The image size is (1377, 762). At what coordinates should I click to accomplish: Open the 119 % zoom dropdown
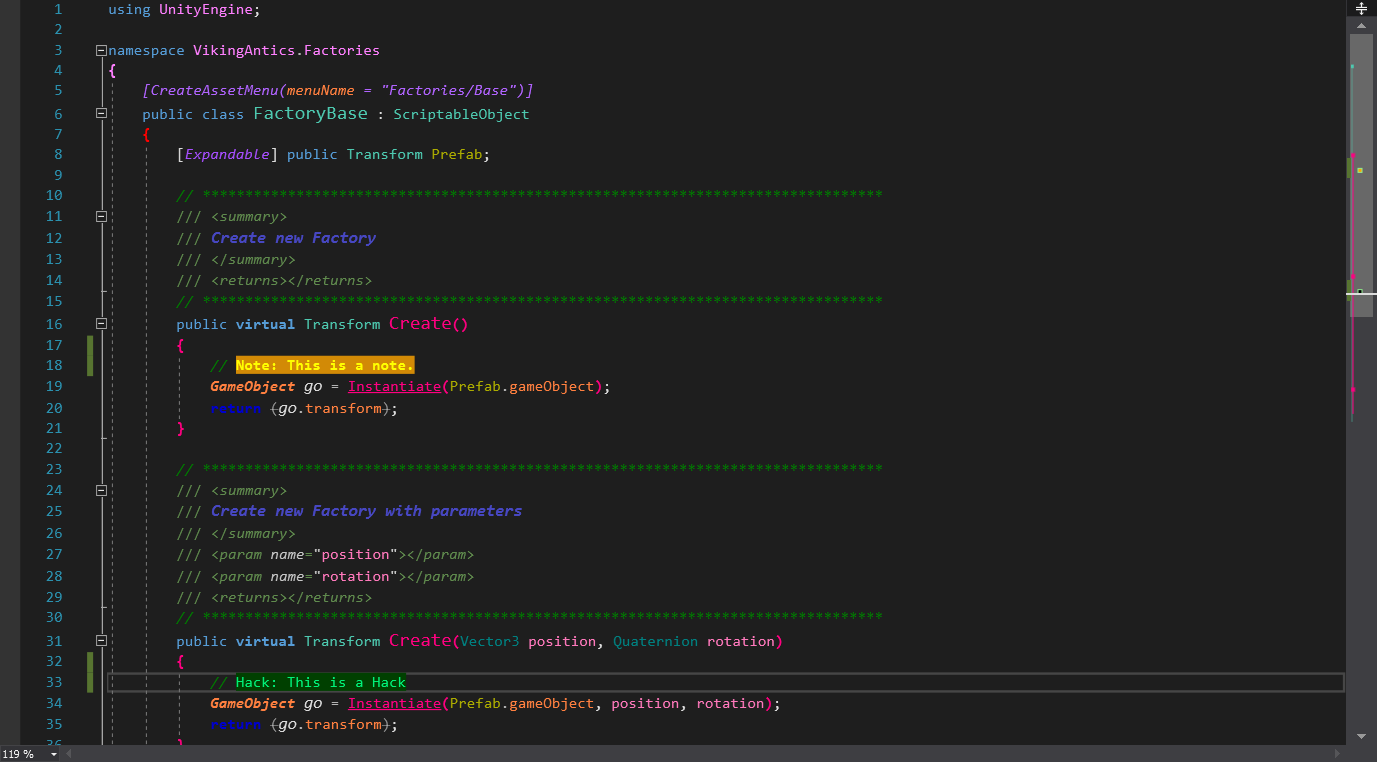pyautogui.click(x=54, y=754)
